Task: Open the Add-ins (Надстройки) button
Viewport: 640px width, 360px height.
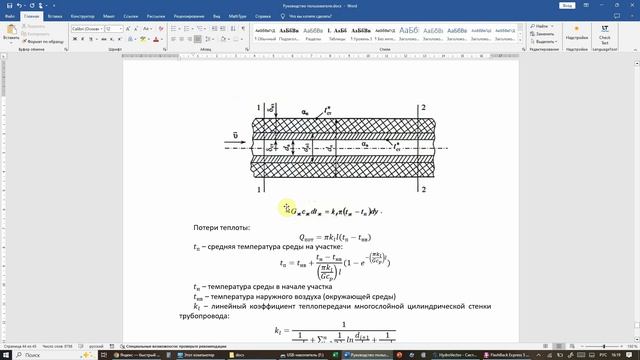Action: 577,33
